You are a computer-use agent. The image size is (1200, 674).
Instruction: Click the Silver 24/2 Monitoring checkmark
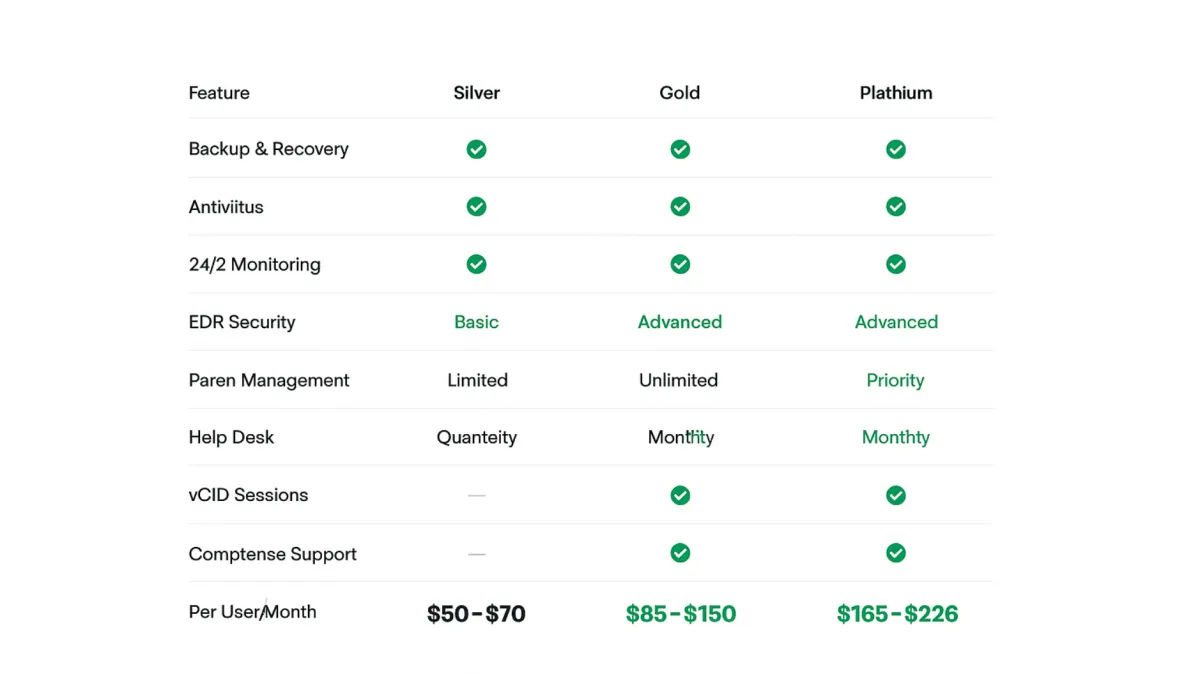coord(476,264)
